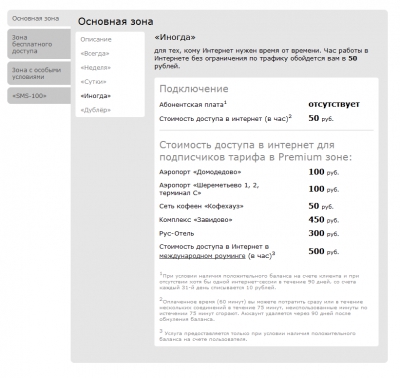
Task: Click the Premium зона section heading
Action: (x=255, y=151)
